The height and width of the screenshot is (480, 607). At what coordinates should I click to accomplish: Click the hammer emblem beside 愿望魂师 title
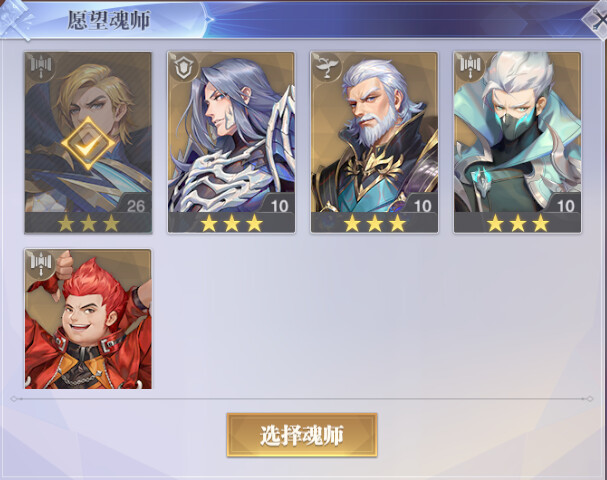coord(15,19)
